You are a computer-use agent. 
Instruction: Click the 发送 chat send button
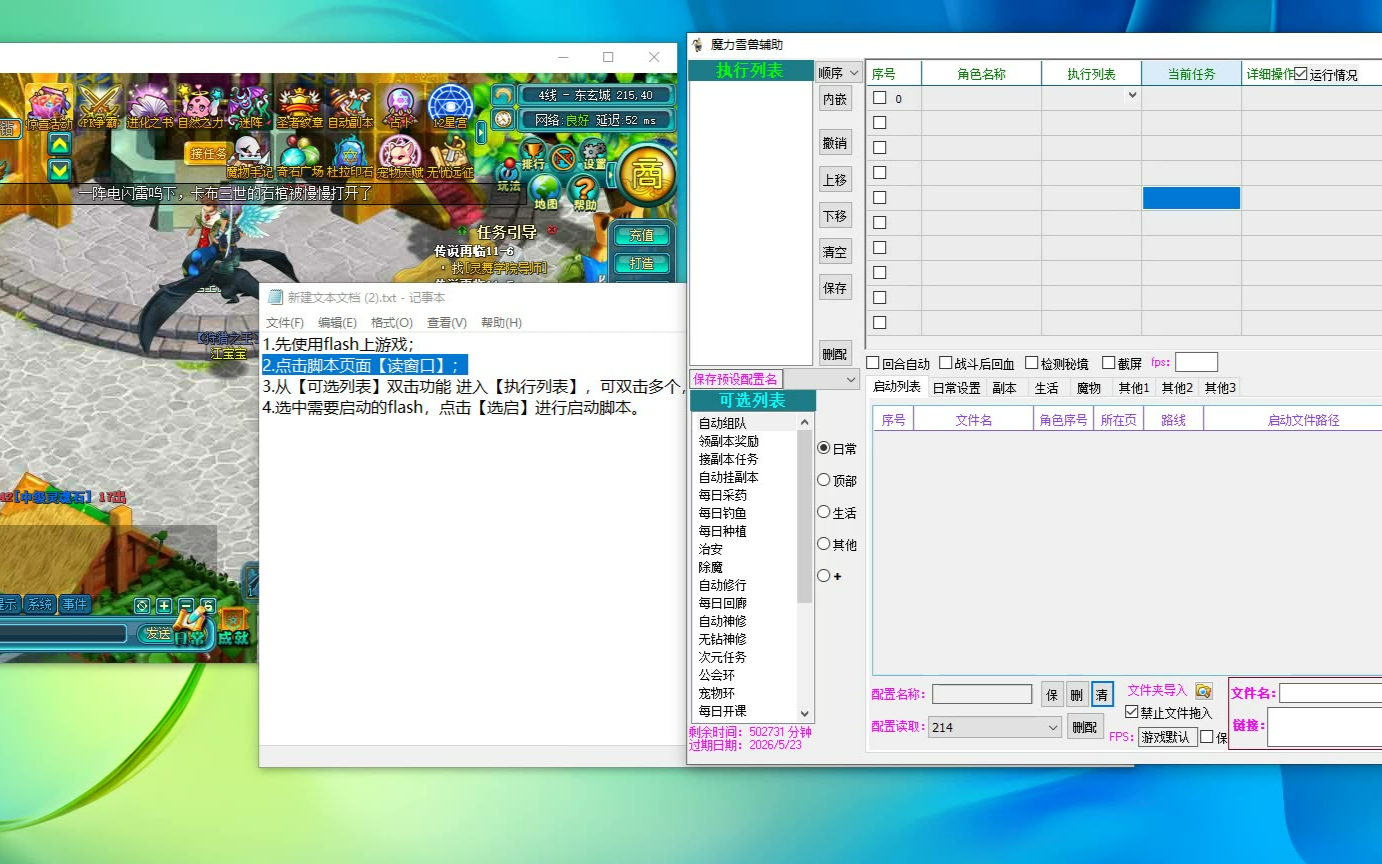tap(158, 633)
